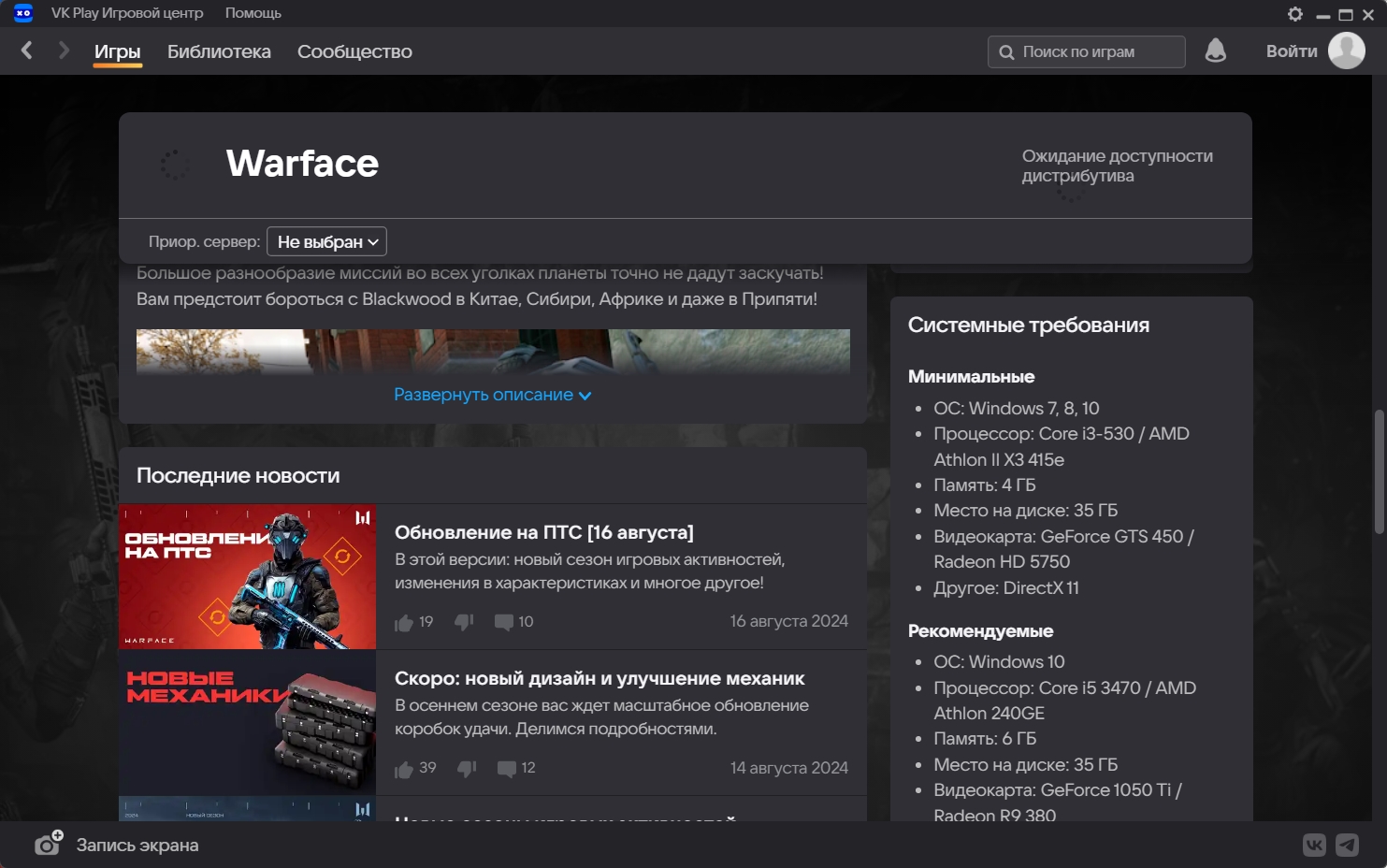Click Процессор: Core i3-530 line
Image resolution: width=1387 pixels, height=868 pixels.
click(x=1061, y=446)
